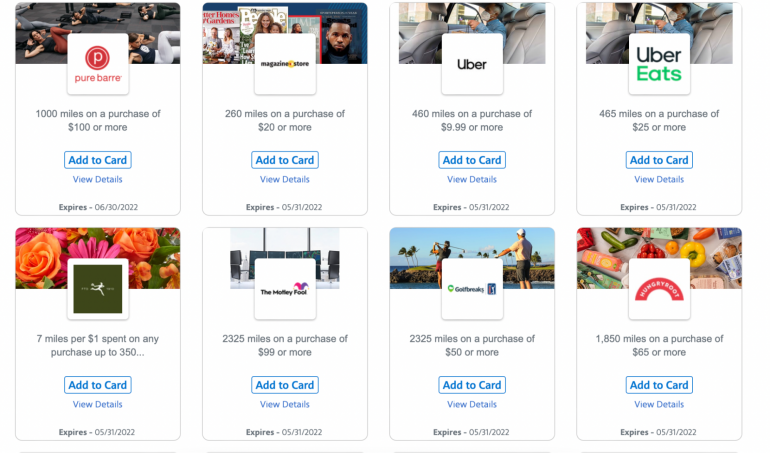This screenshot has width=770, height=453.
Task: Click the orange flowers banner image
Action: 40,255
